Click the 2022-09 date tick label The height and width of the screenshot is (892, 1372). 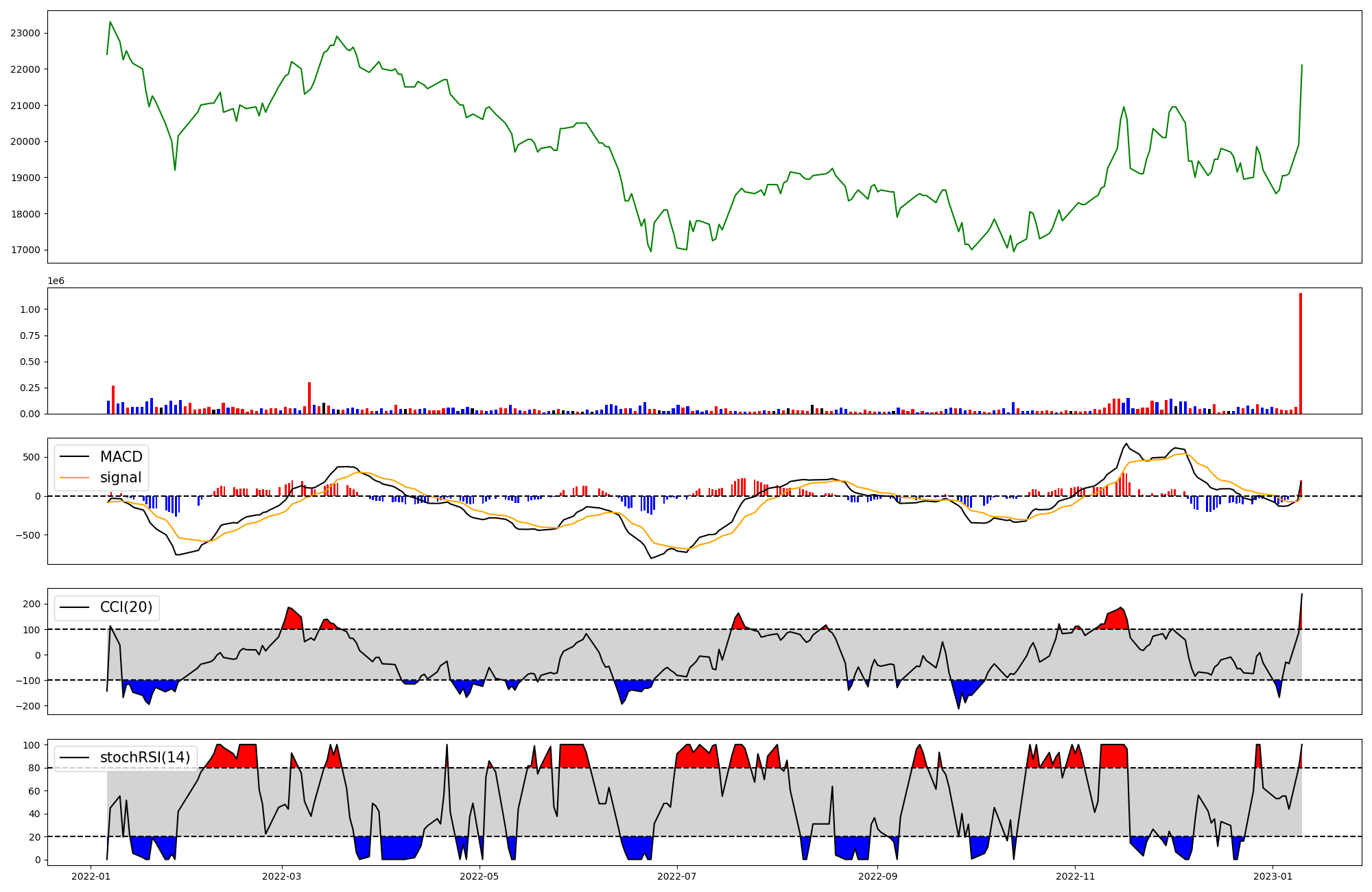click(877, 876)
